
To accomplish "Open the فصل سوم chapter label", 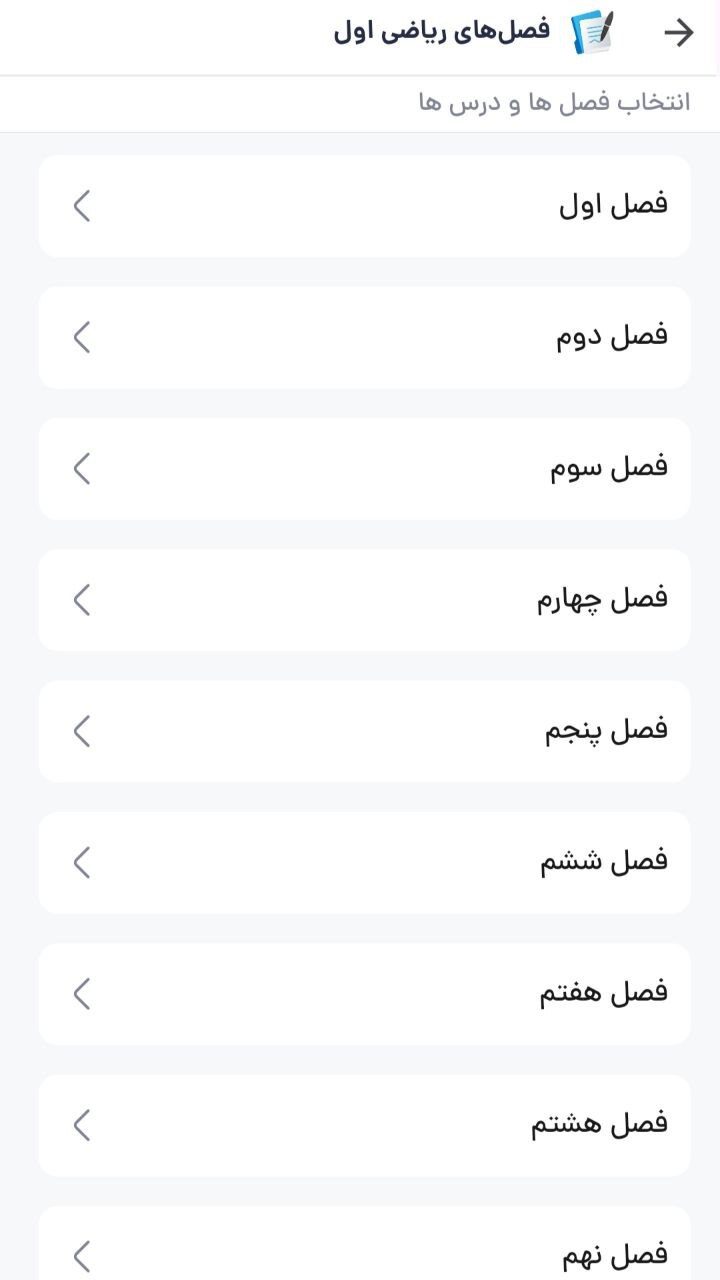I will pyautogui.click(x=608, y=468).
